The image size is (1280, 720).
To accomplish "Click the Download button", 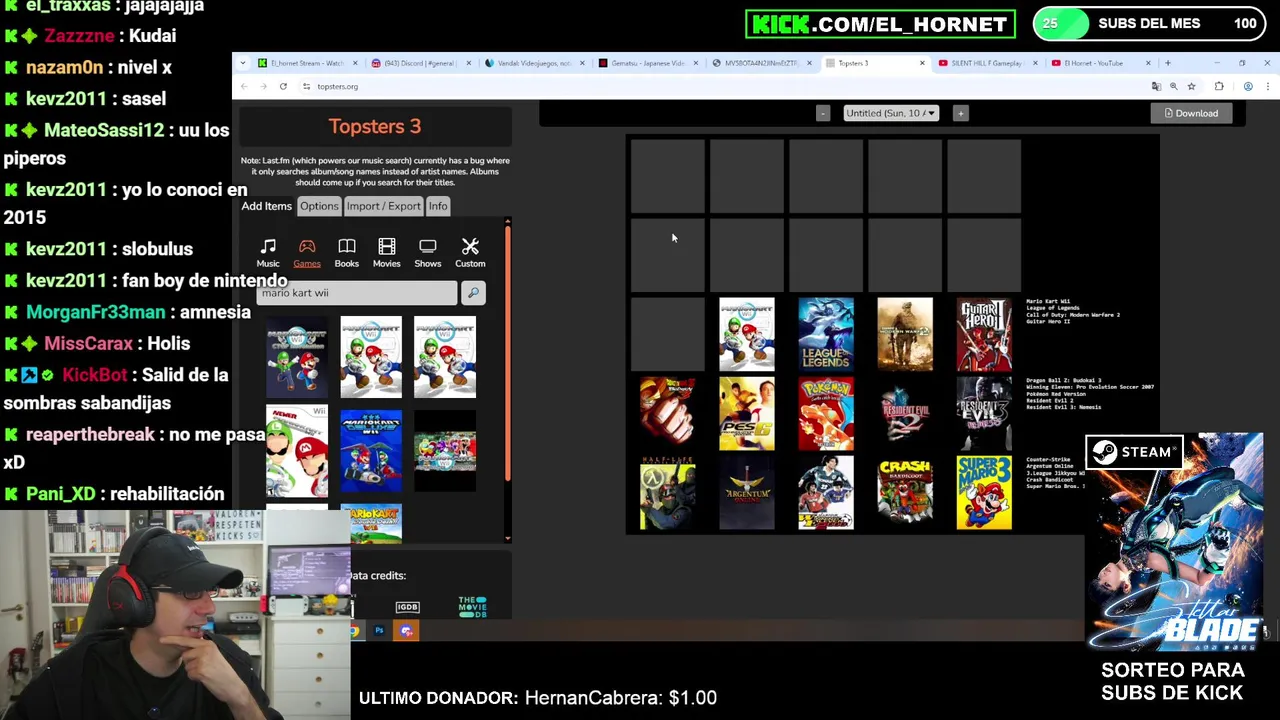I will point(1191,113).
